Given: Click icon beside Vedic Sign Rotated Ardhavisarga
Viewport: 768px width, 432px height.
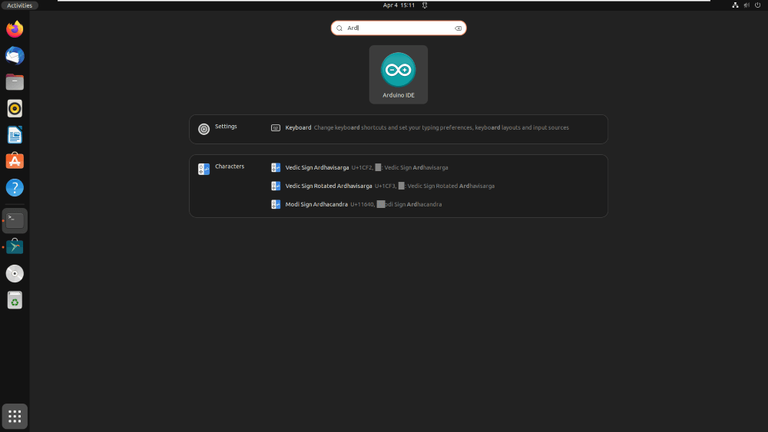Looking at the screenshot, I should coord(276,186).
